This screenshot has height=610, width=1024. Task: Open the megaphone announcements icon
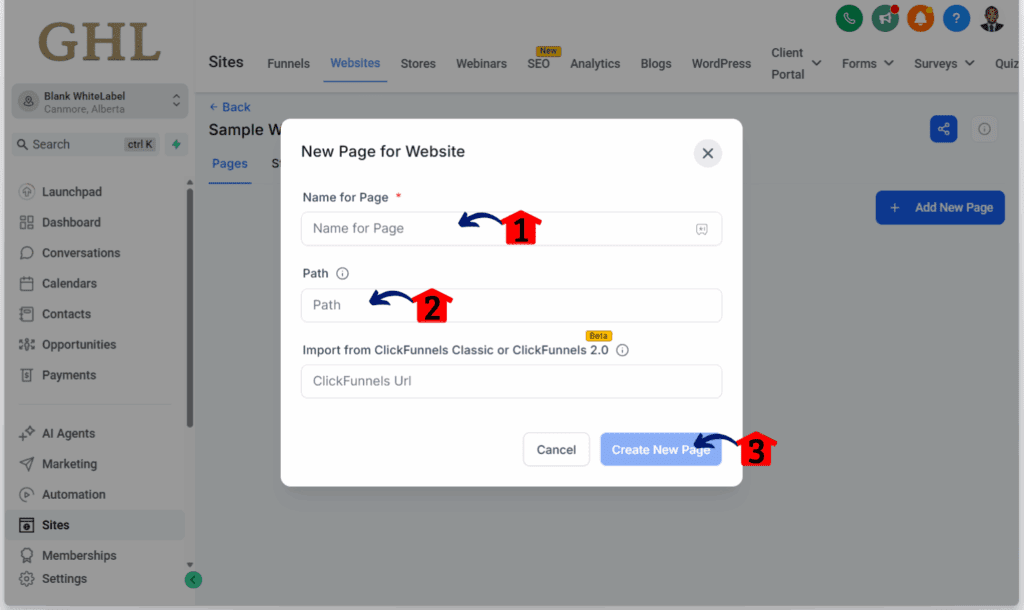pyautogui.click(x=885, y=18)
